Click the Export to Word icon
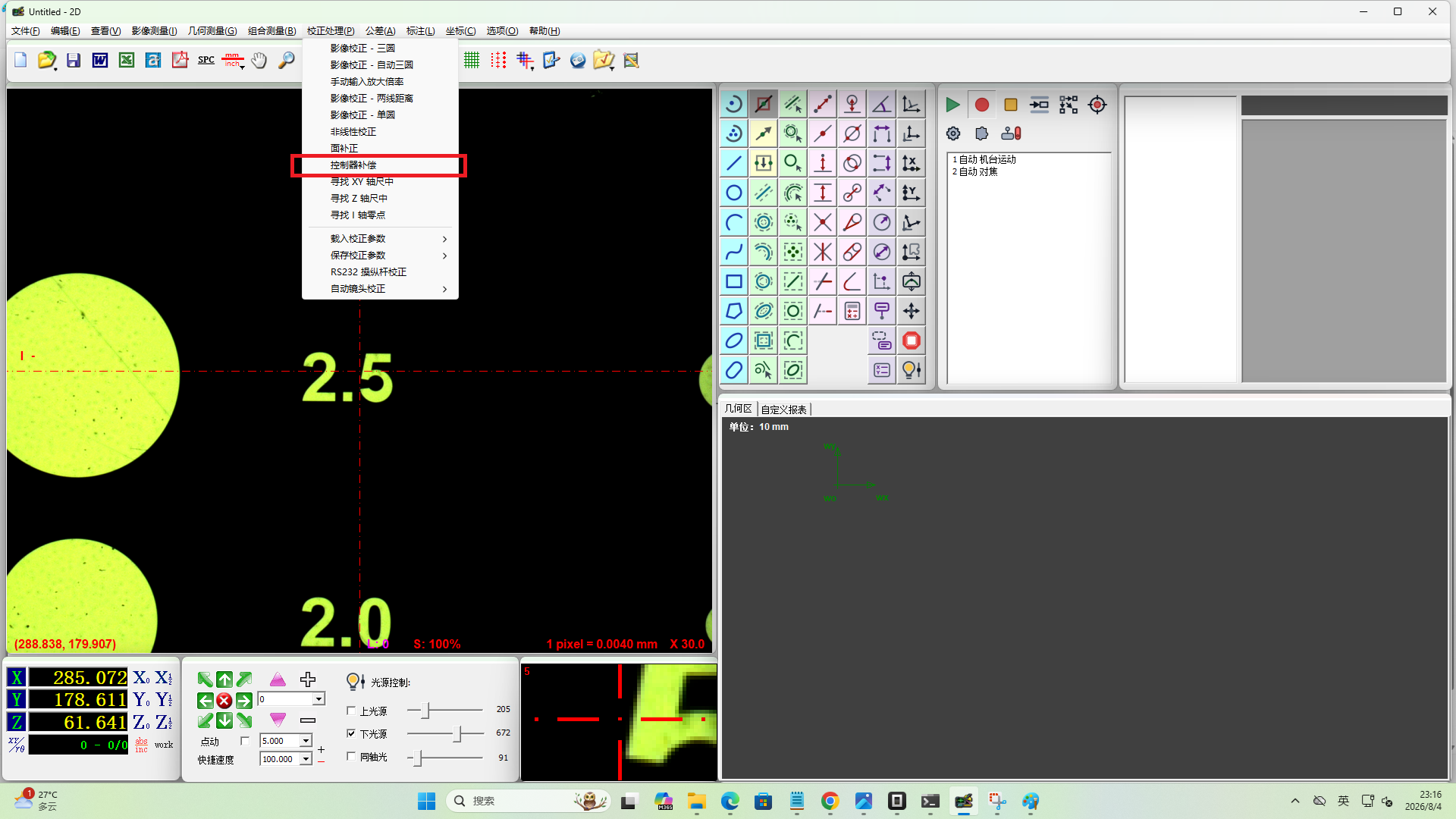 pos(100,60)
